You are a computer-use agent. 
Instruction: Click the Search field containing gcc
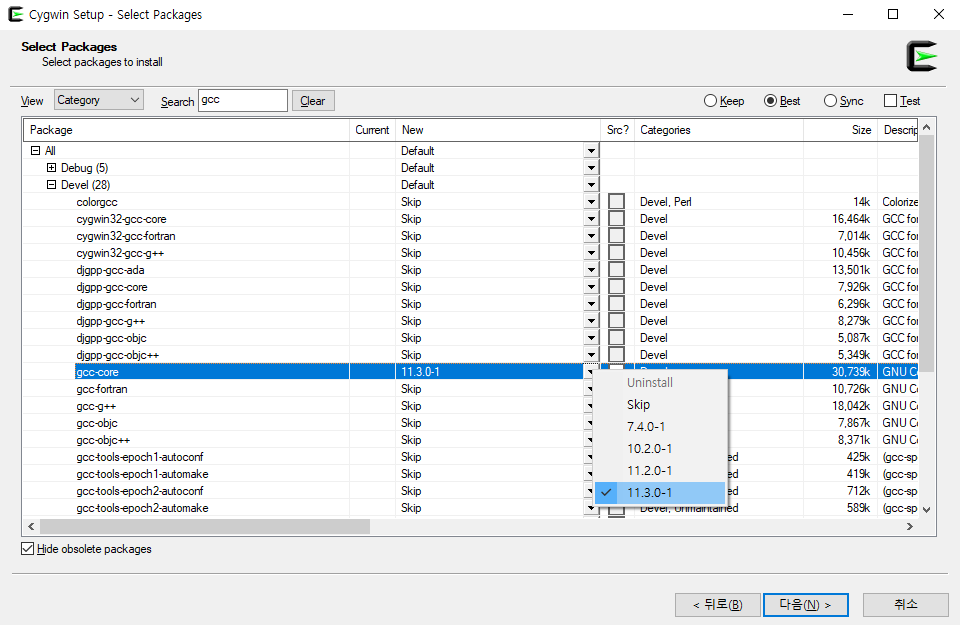point(243,100)
